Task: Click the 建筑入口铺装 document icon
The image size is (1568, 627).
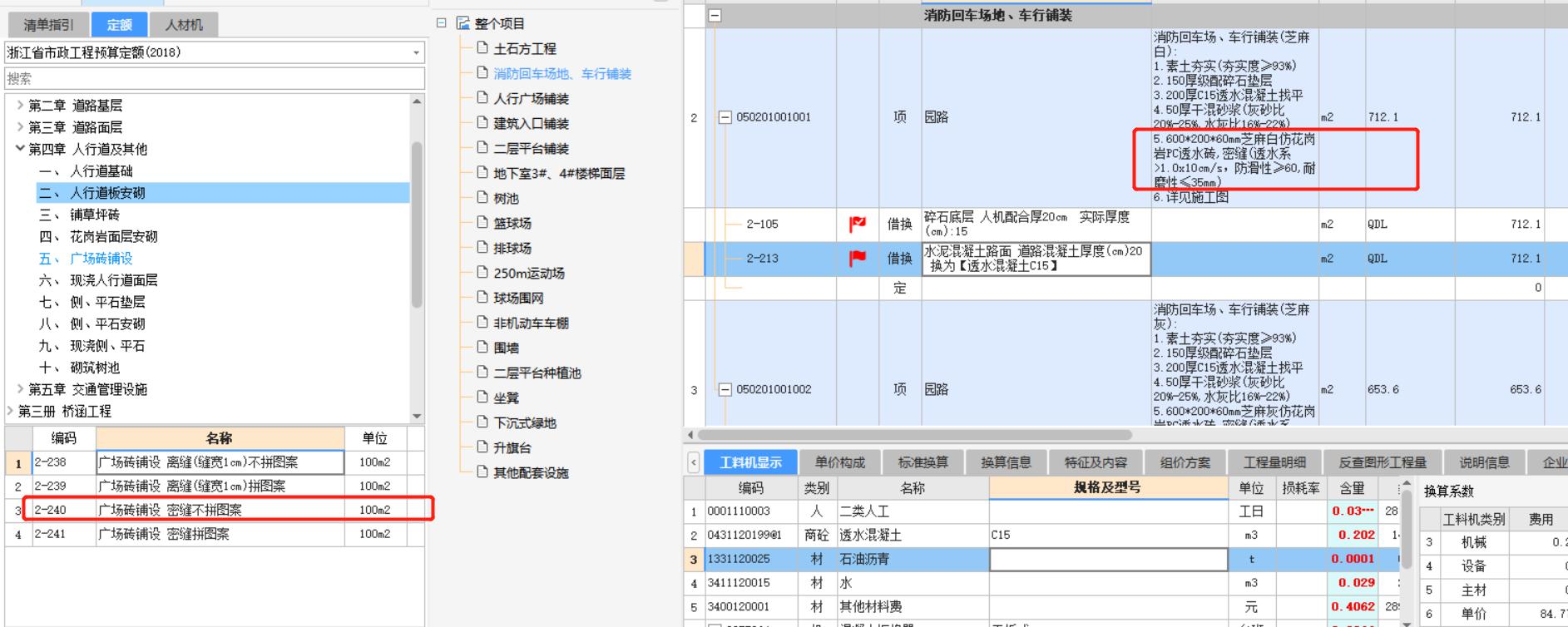Action: [x=482, y=123]
